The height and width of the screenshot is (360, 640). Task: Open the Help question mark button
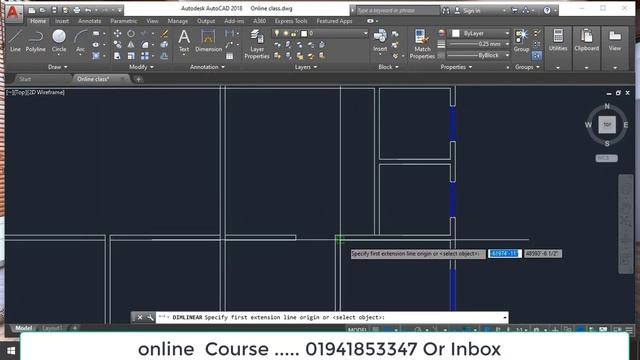[x=547, y=11]
